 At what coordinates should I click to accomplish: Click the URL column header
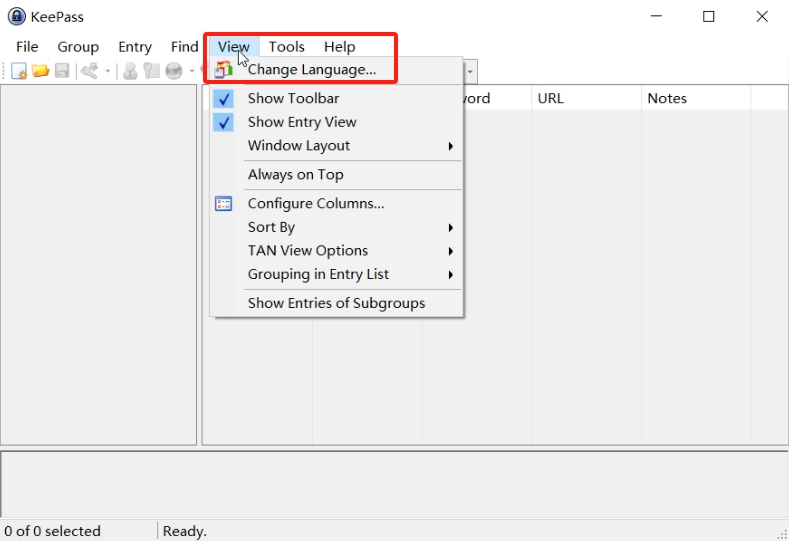click(x=586, y=98)
